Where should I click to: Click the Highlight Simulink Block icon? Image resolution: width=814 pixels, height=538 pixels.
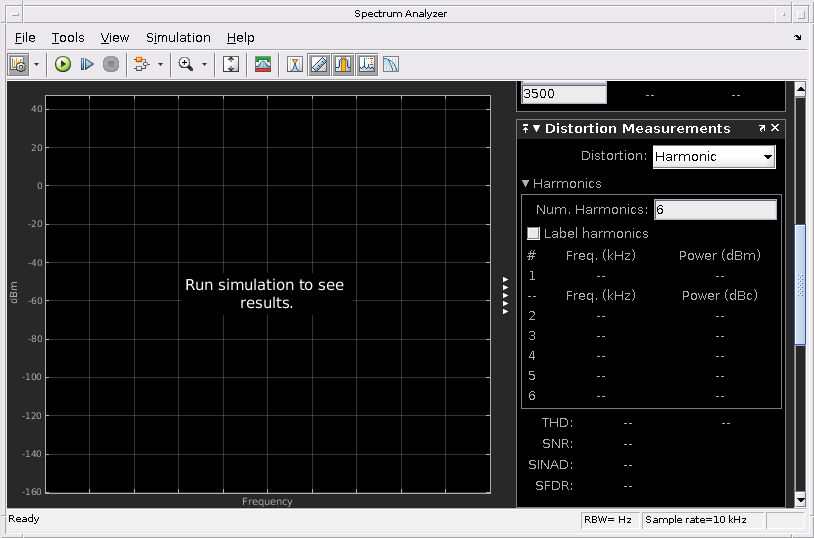(140, 64)
